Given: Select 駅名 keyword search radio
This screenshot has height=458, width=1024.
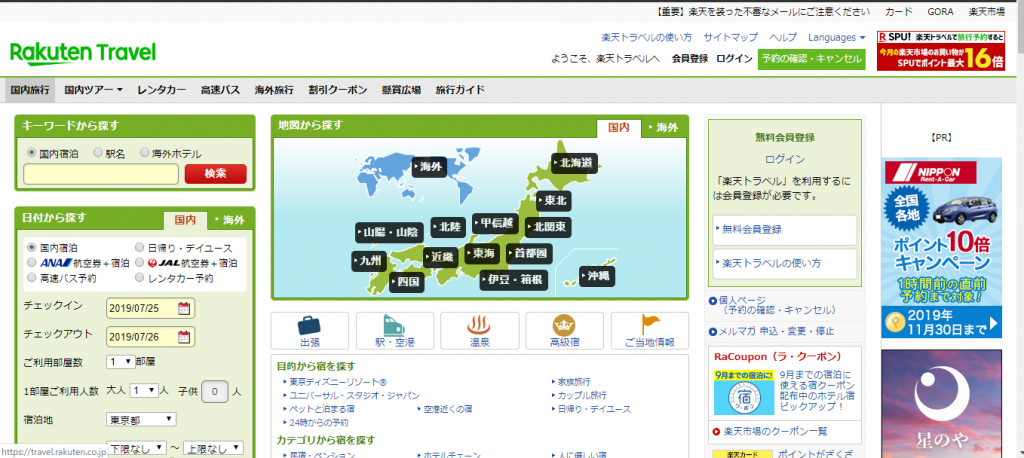Looking at the screenshot, I should (98, 153).
